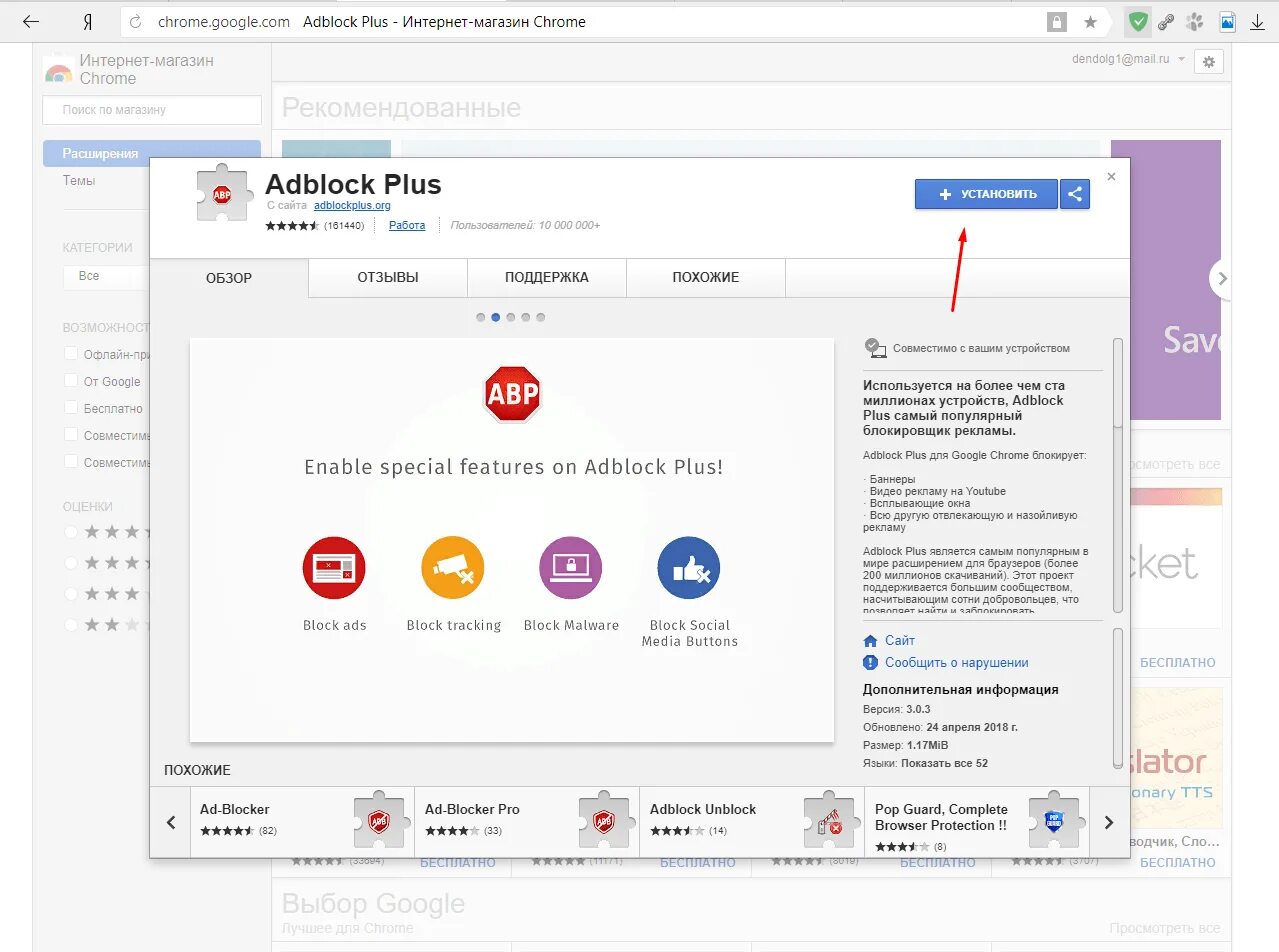Open the Ad-Blocker similar extension title
1279x952 pixels.
[235, 809]
